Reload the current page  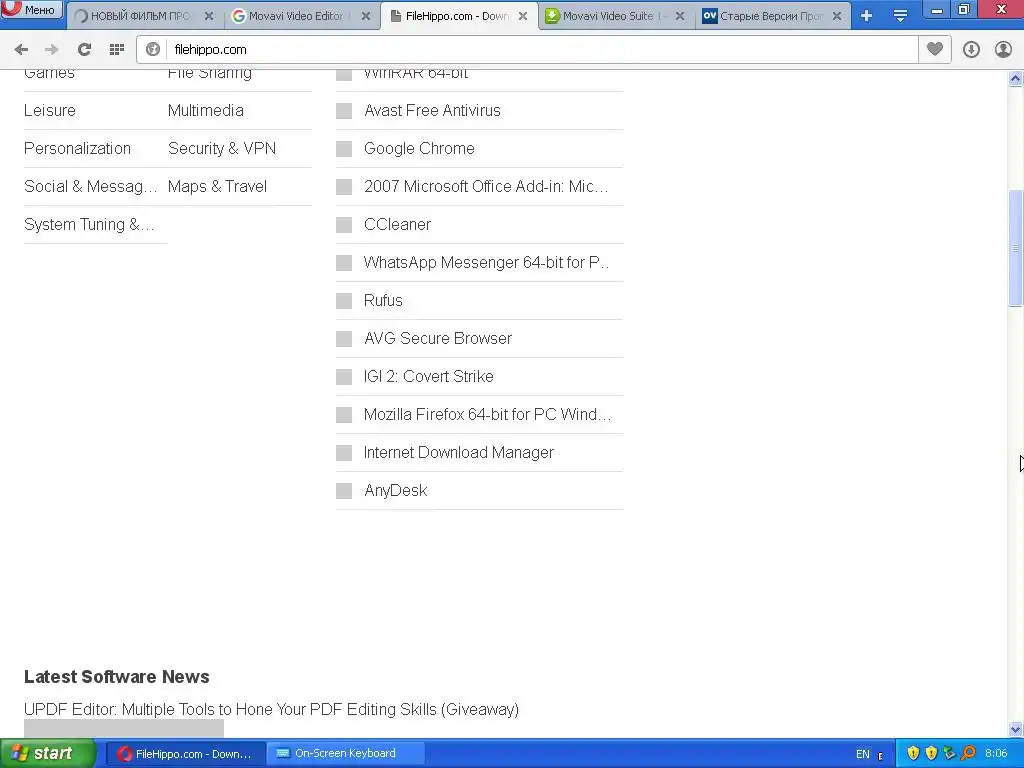pyautogui.click(x=84, y=50)
